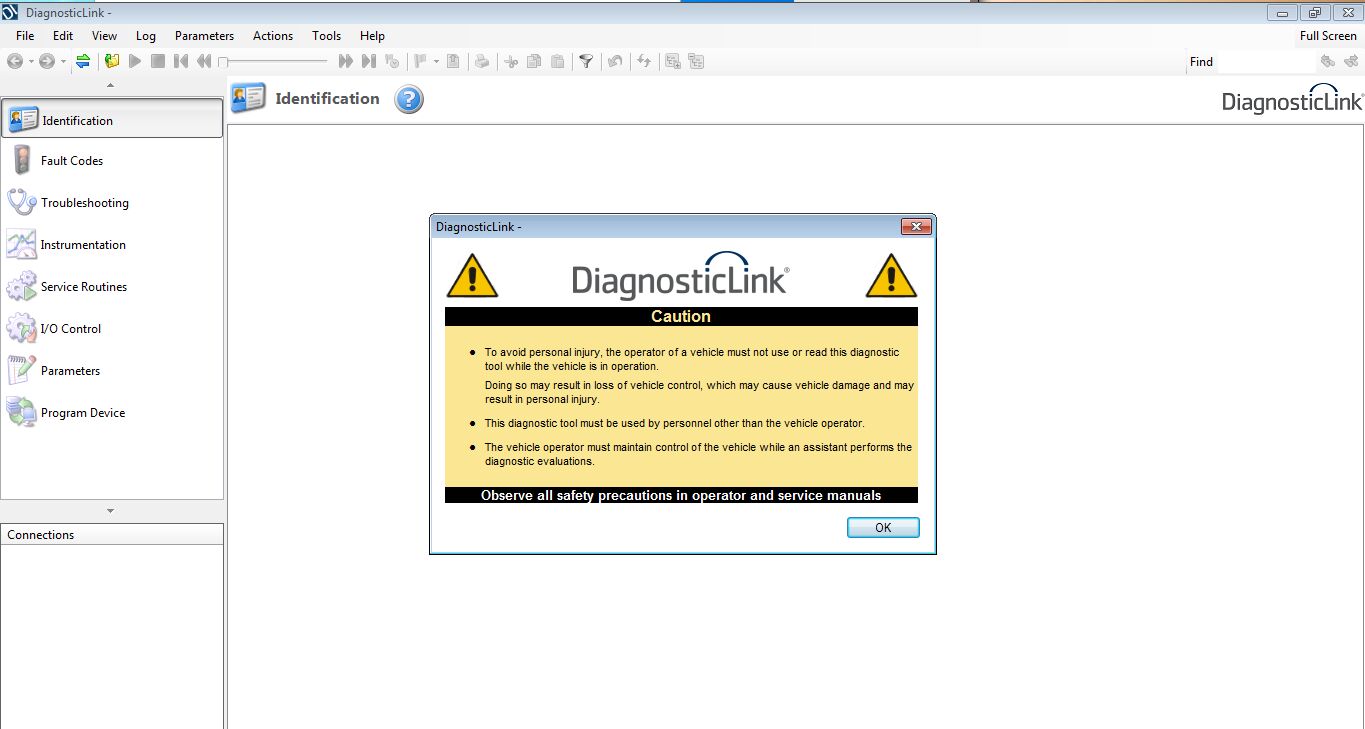Click the play log toolbar button
The image size is (1365, 729).
pyautogui.click(x=135, y=61)
